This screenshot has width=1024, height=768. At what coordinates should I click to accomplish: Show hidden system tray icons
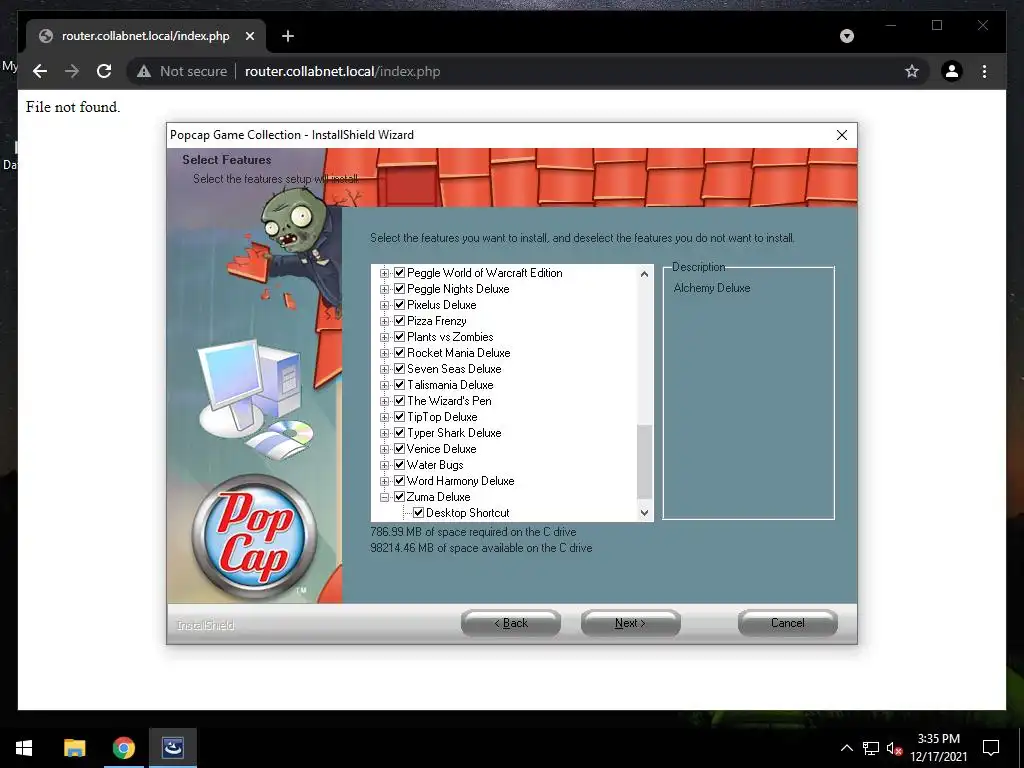pyautogui.click(x=846, y=748)
